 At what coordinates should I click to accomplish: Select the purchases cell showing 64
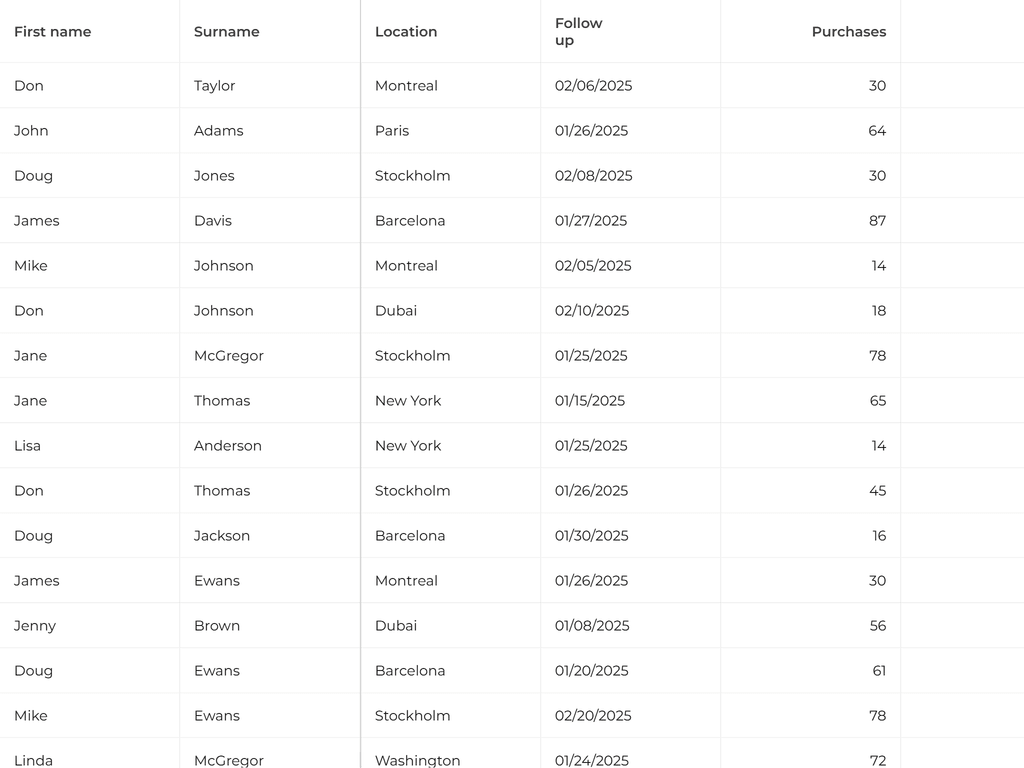point(877,131)
